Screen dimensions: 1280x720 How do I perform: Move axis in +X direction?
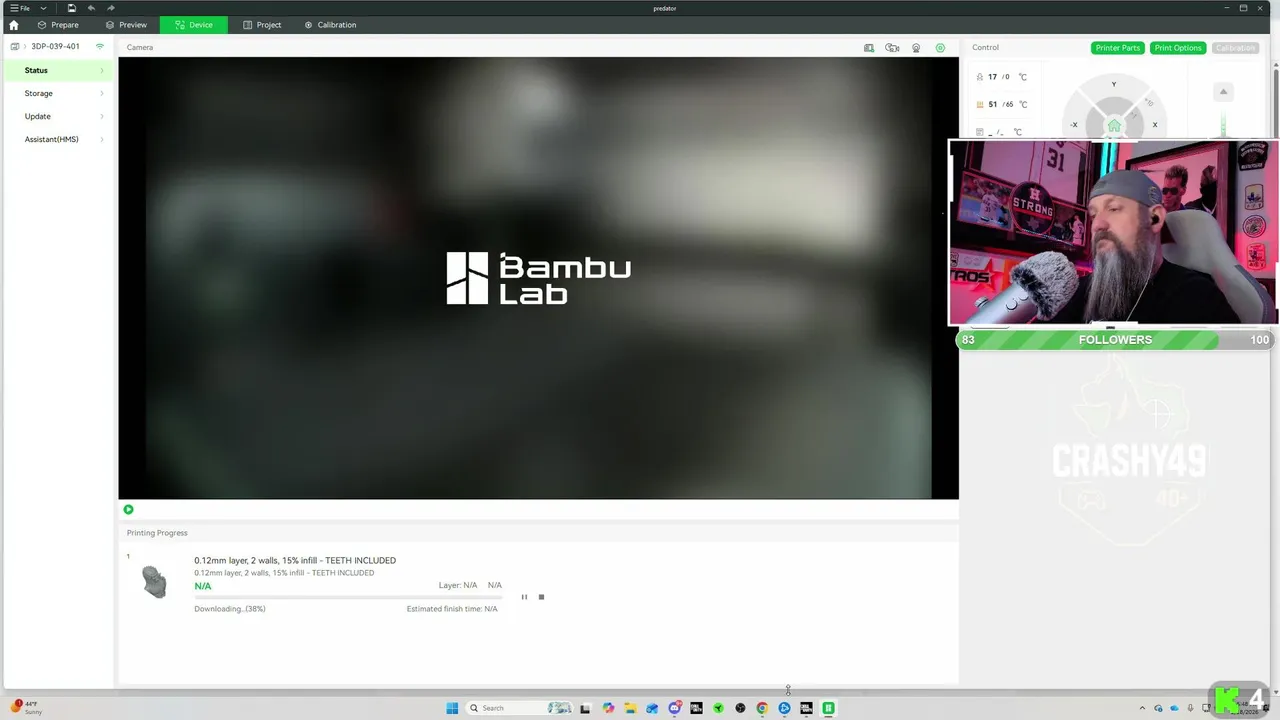pyautogui.click(x=1154, y=125)
